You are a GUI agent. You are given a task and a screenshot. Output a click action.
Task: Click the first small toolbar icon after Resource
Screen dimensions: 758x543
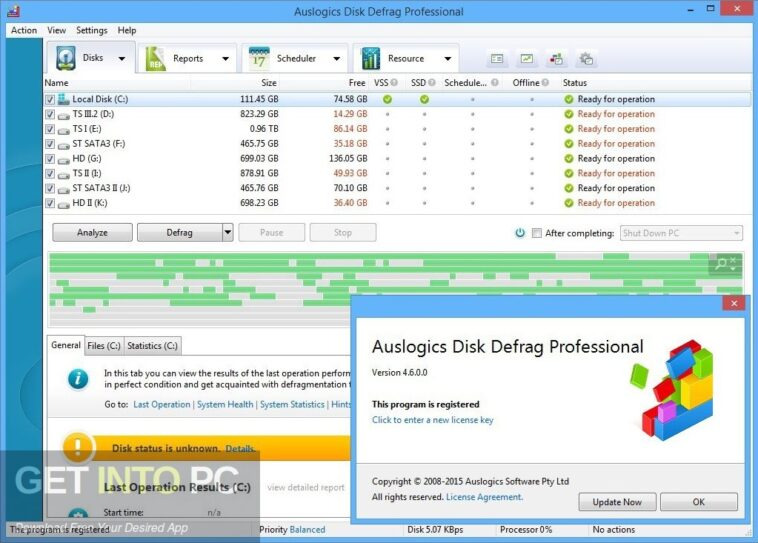(x=496, y=59)
